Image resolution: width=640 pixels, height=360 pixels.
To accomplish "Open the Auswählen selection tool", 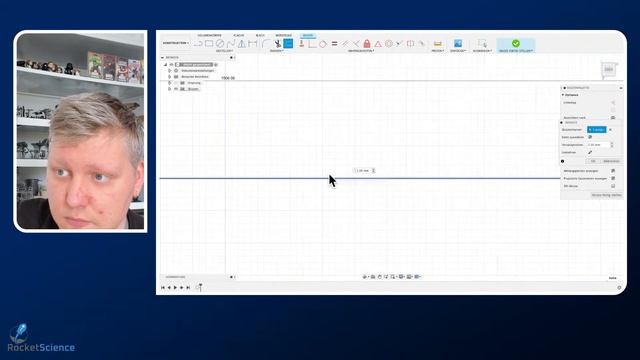I will pyautogui.click(x=482, y=43).
